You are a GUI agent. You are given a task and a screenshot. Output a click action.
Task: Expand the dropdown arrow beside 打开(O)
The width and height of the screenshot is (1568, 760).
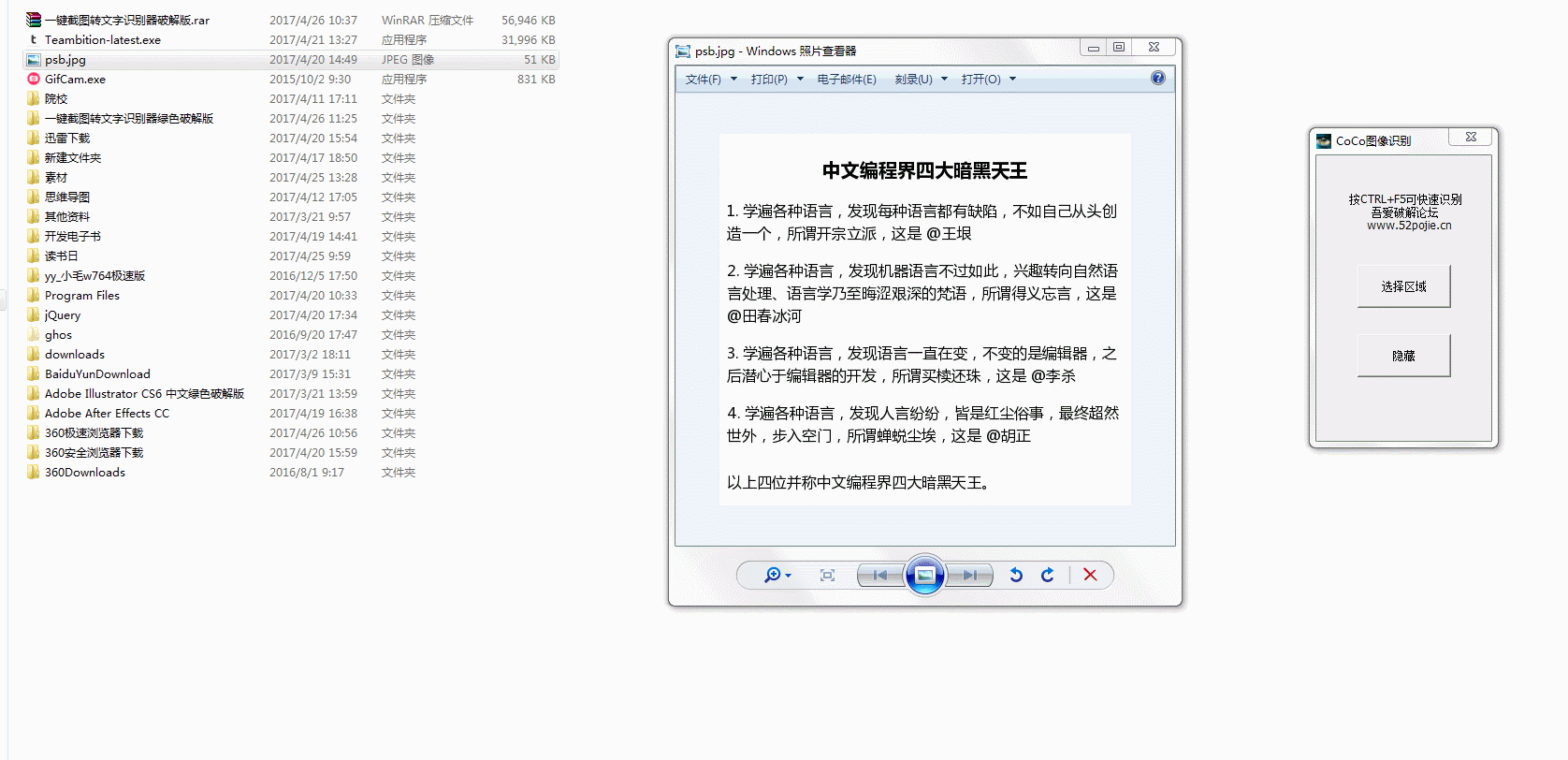tap(1012, 80)
